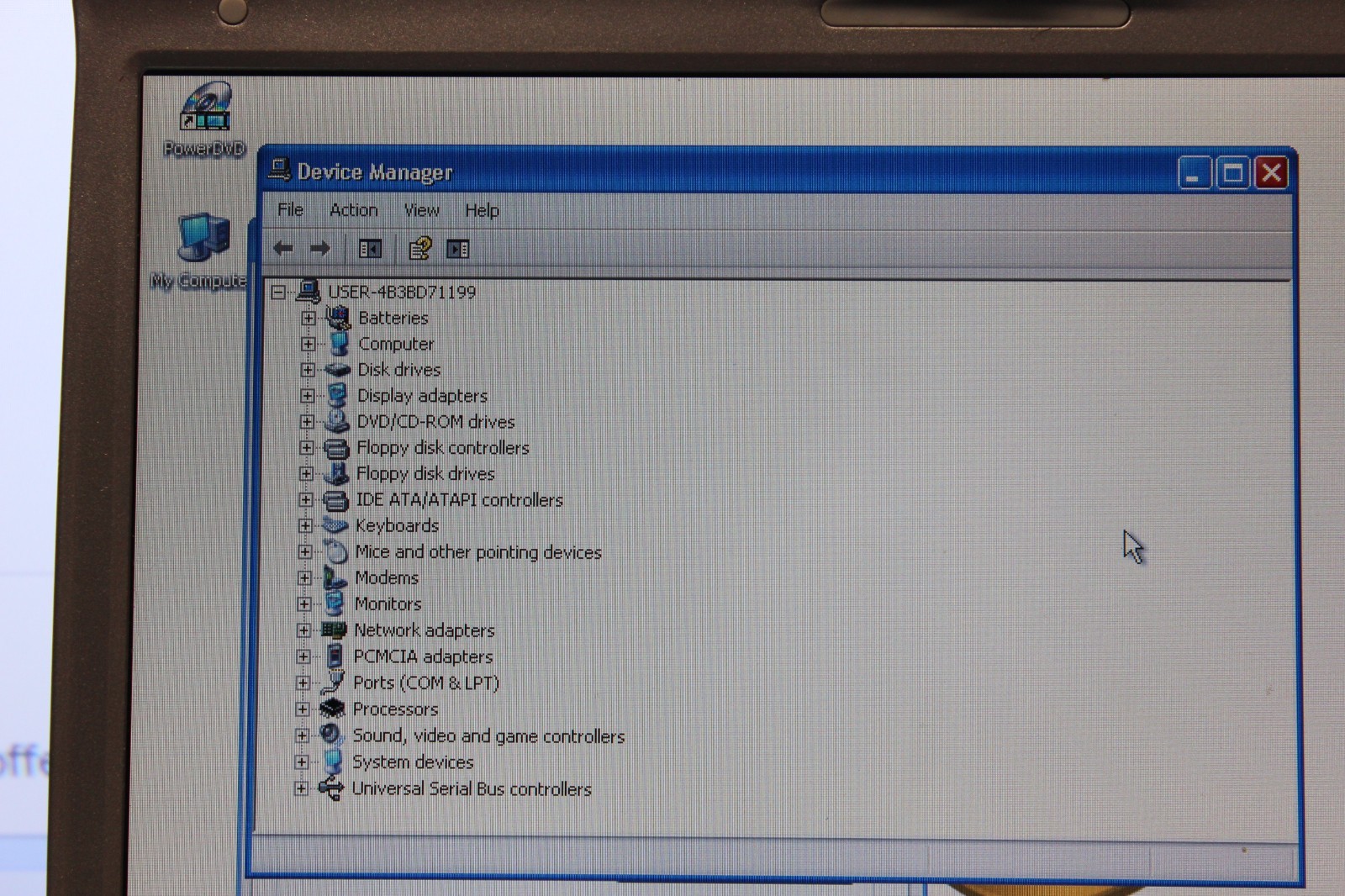
Task: Click the System devices icon
Action: pyautogui.click(x=333, y=762)
